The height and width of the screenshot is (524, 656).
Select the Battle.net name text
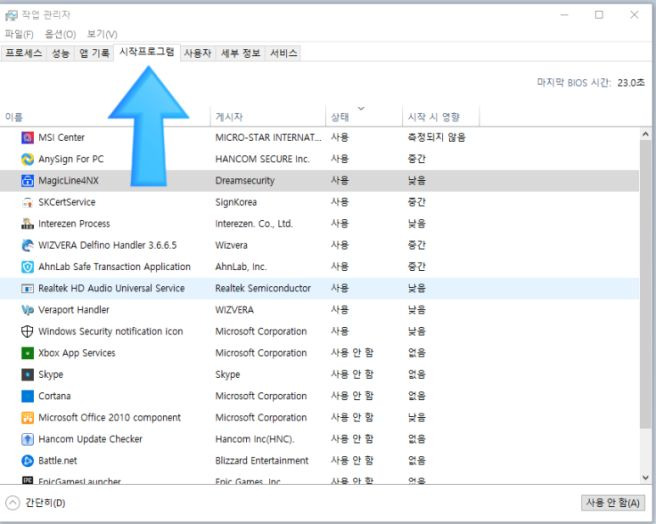[58, 461]
